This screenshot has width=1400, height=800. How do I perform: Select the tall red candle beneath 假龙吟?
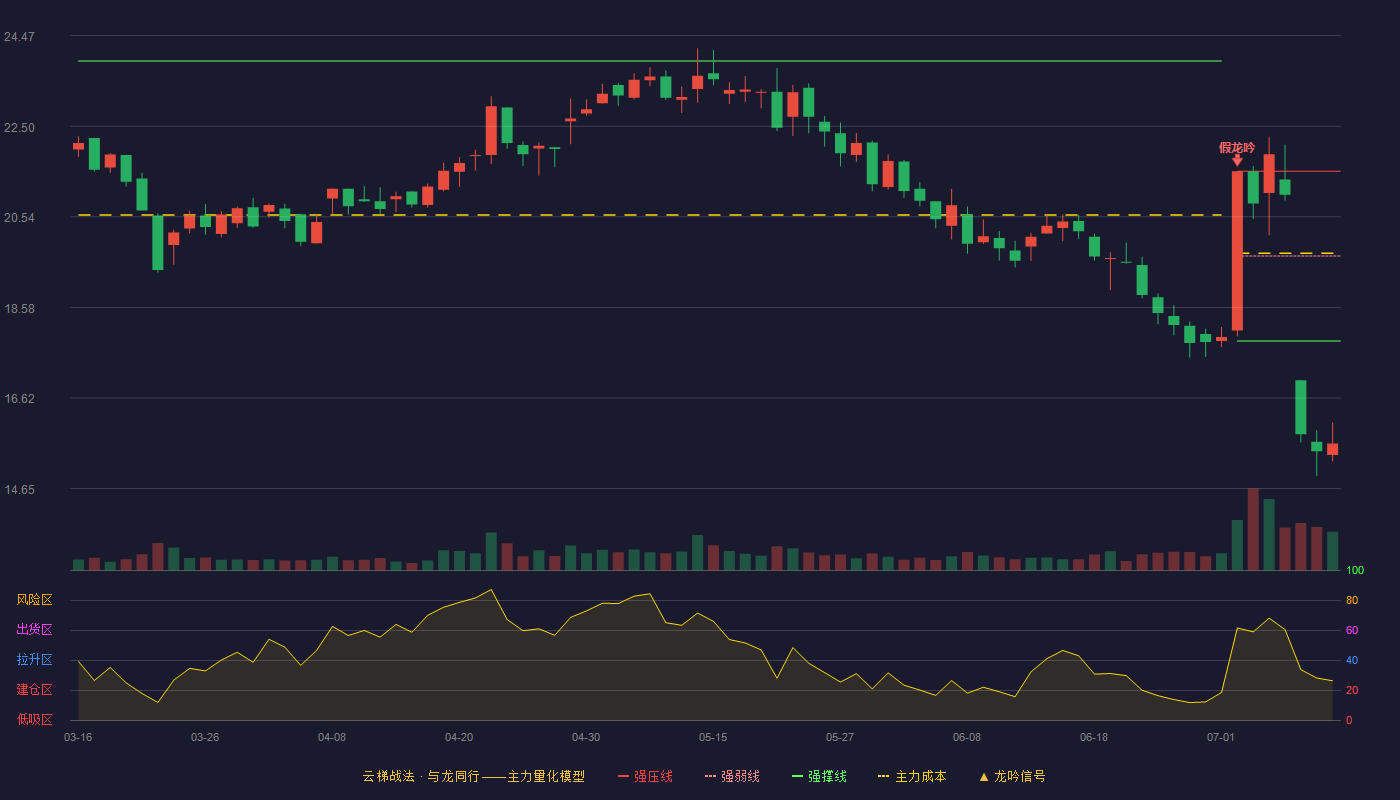tap(1237, 251)
